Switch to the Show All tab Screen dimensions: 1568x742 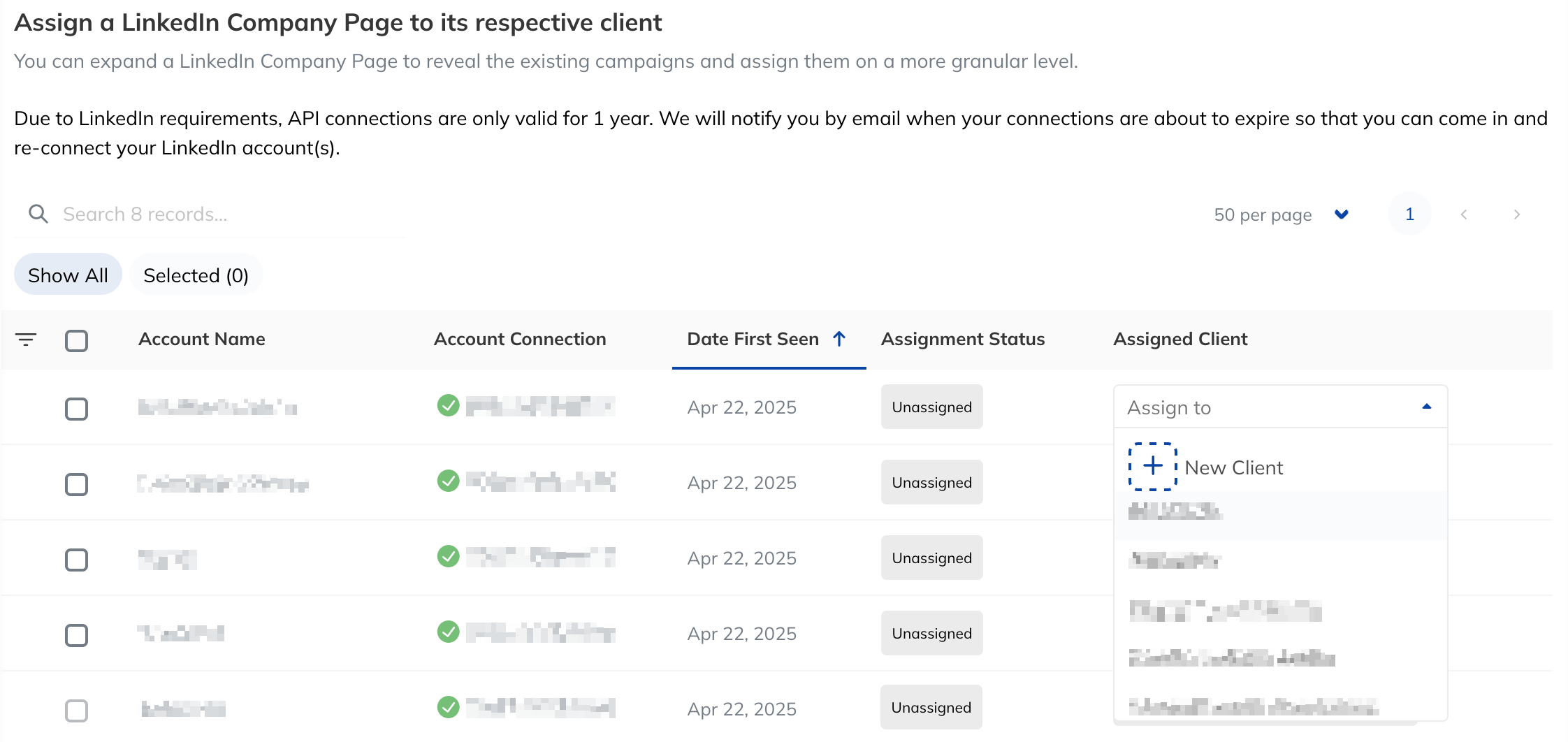pos(68,275)
